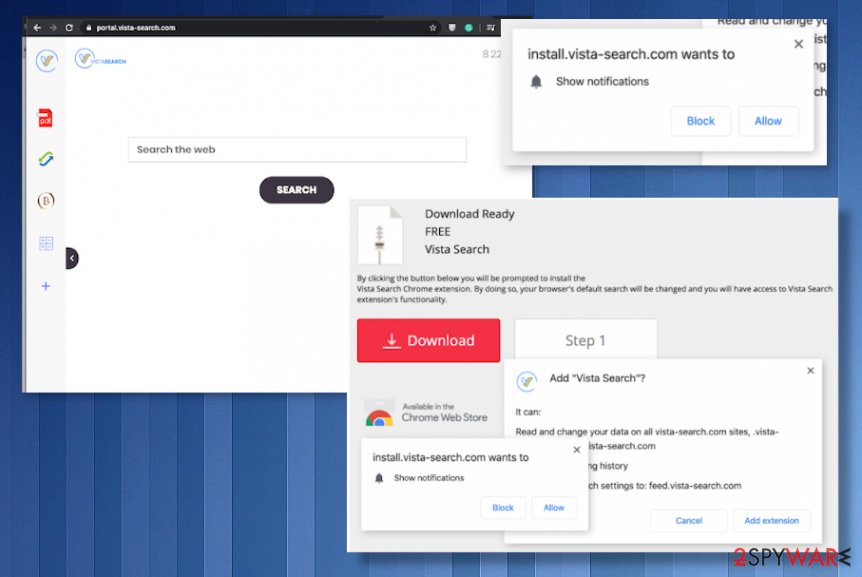Open the shield extension icon in toolbar

[452, 27]
